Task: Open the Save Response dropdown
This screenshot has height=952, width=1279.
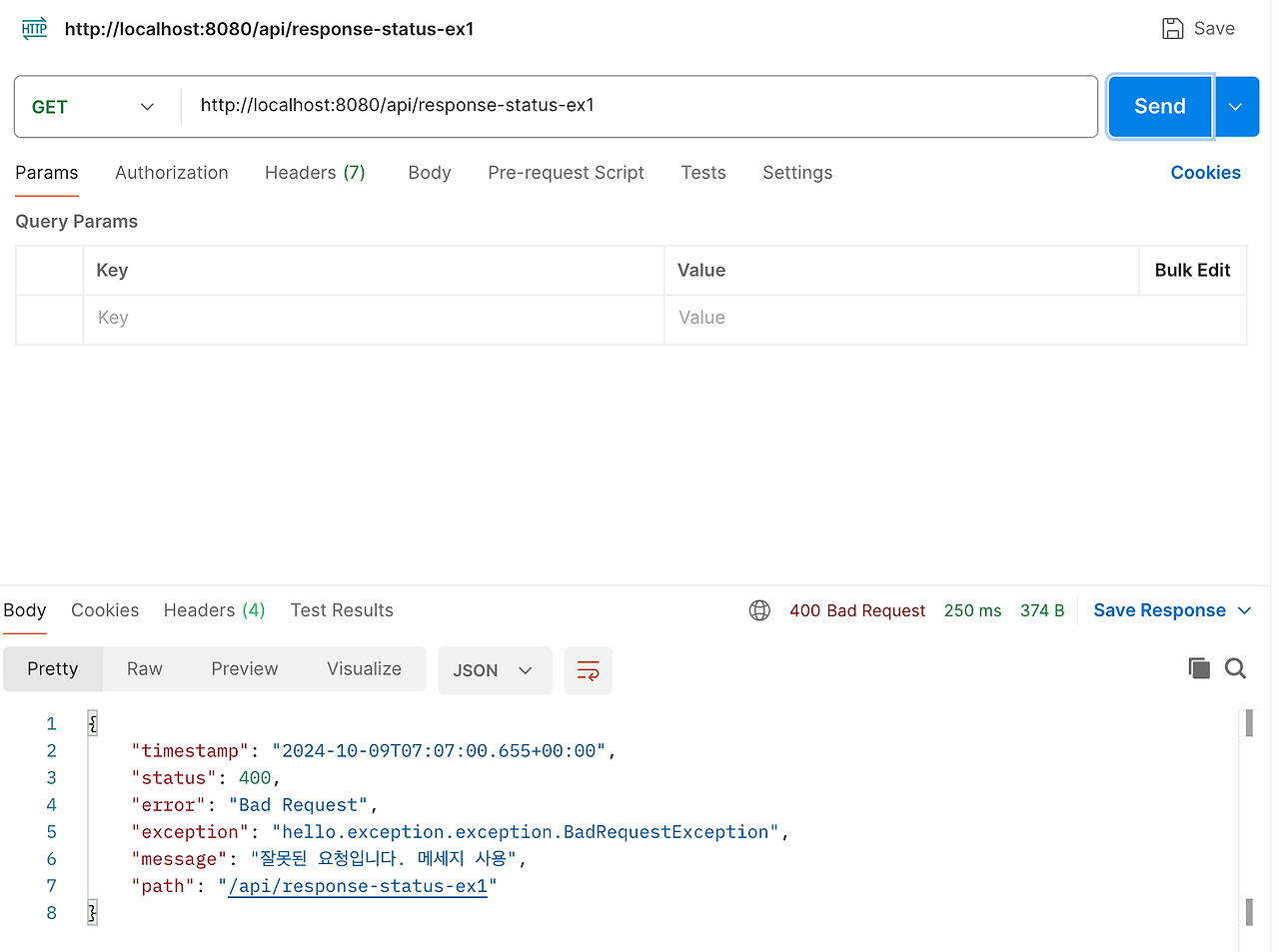Action: click(x=1245, y=610)
